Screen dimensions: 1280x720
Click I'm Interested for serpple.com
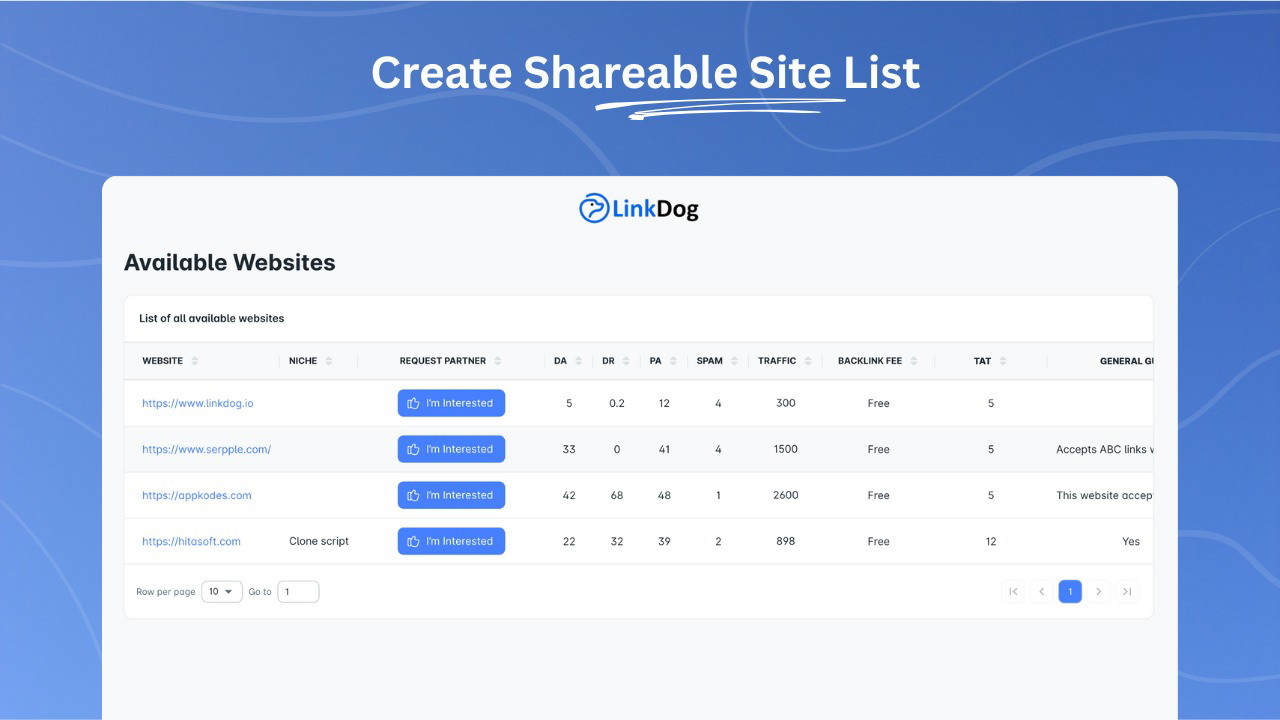click(x=451, y=449)
